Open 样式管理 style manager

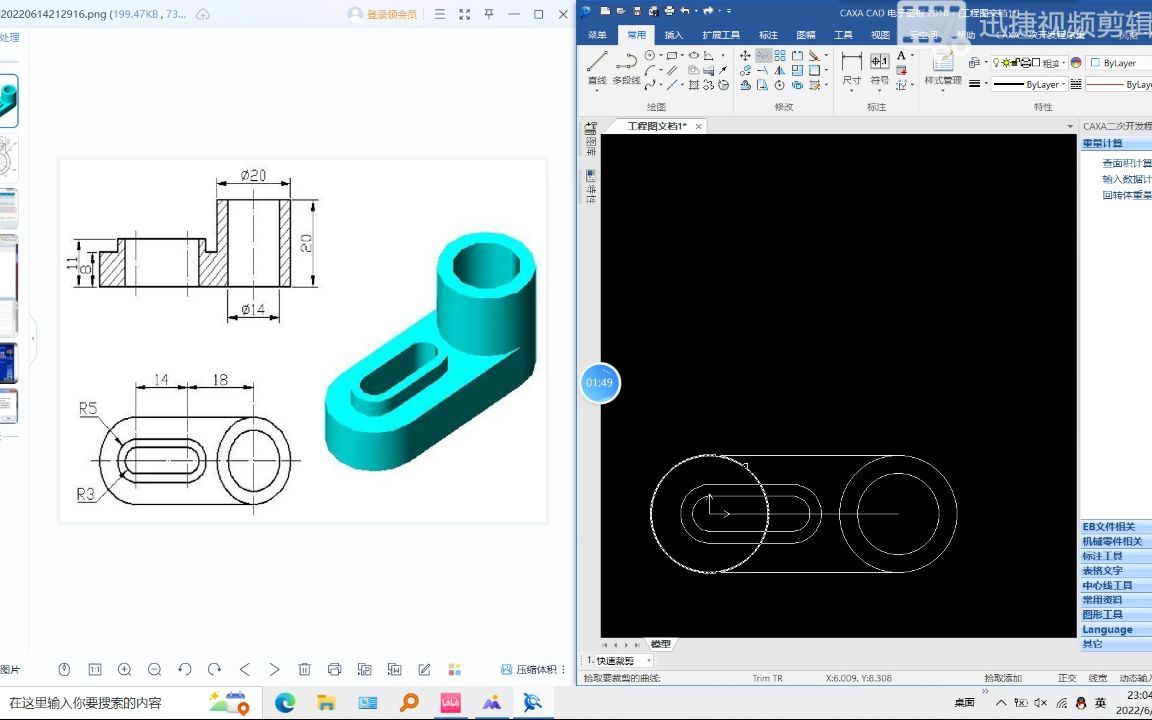[x=943, y=68]
